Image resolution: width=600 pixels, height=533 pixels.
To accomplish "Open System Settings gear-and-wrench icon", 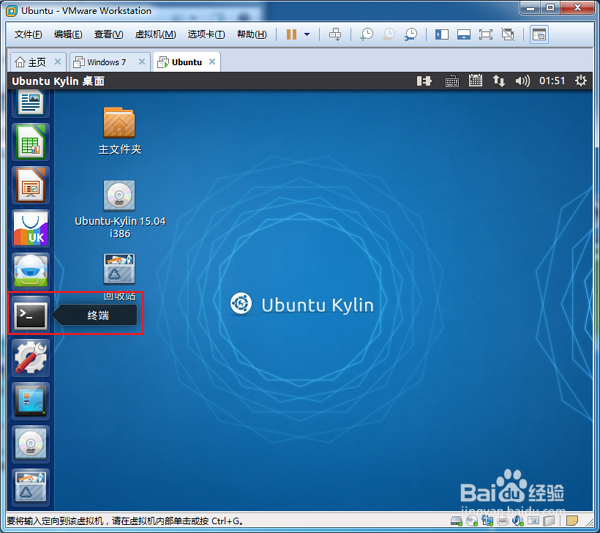I will pyautogui.click(x=31, y=358).
